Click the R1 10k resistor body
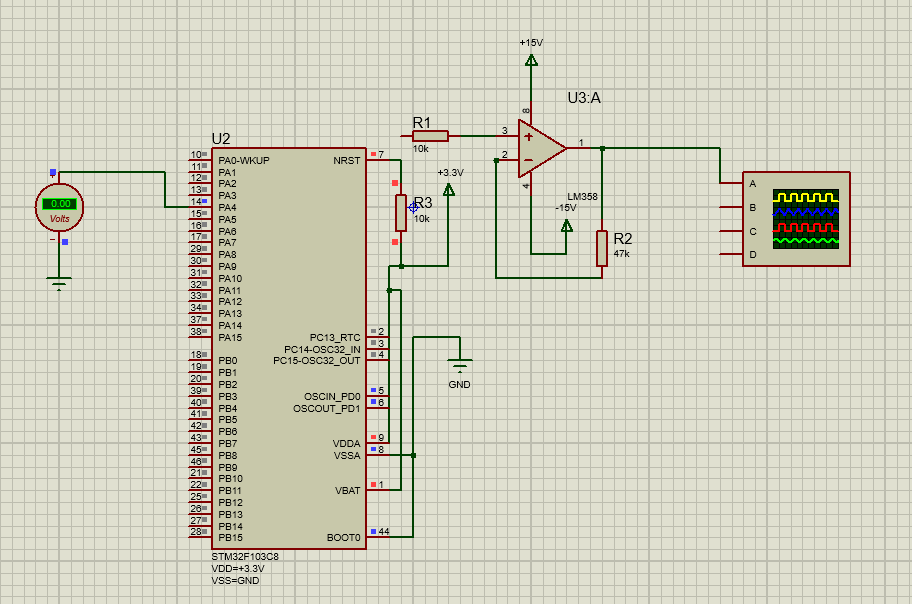This screenshot has height=604, width=912. 430,135
